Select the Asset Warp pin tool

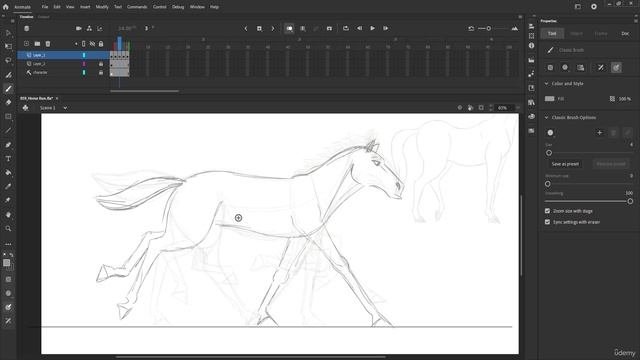[x=8, y=200]
